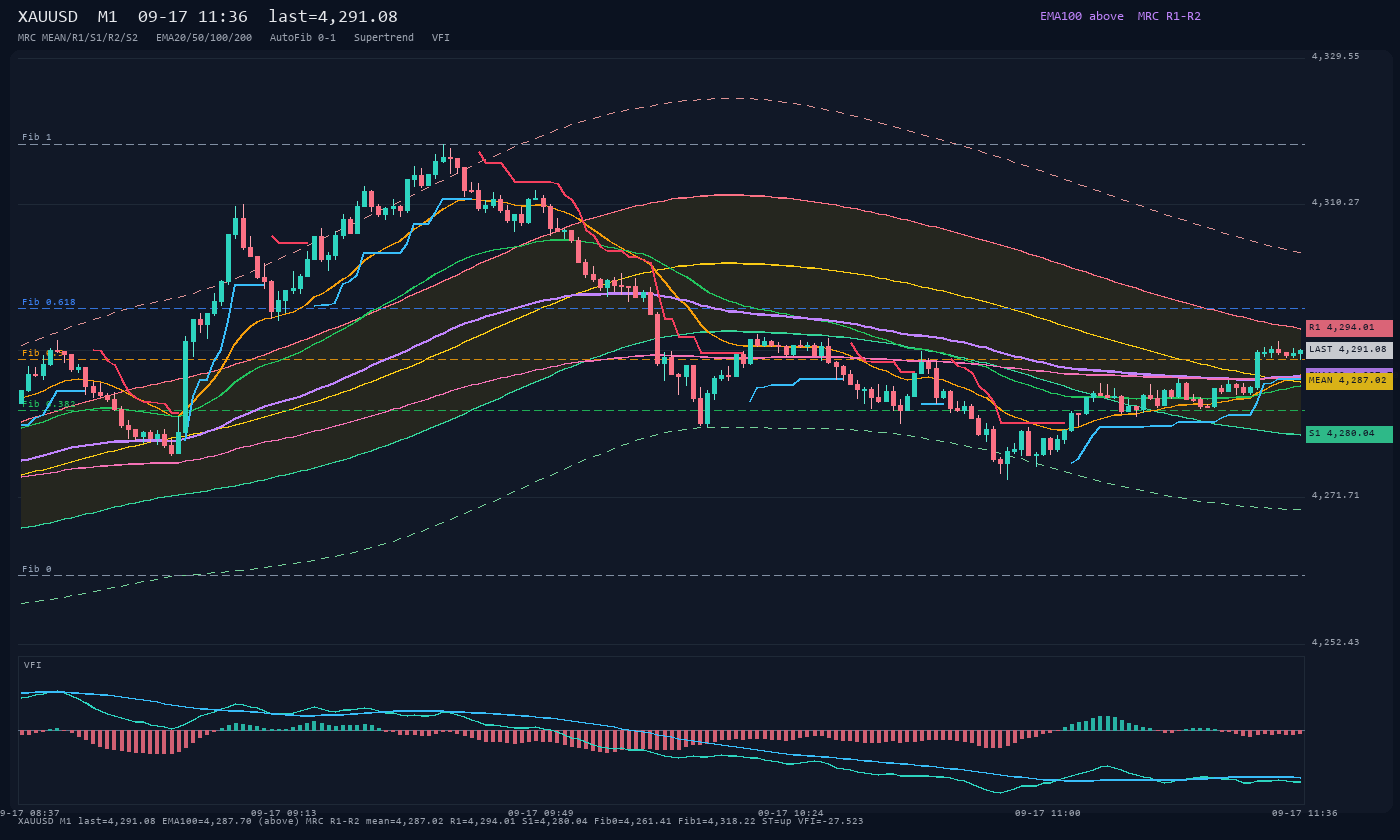The height and width of the screenshot is (840, 1400).
Task: Click the bottom status summary line
Action: (440, 821)
